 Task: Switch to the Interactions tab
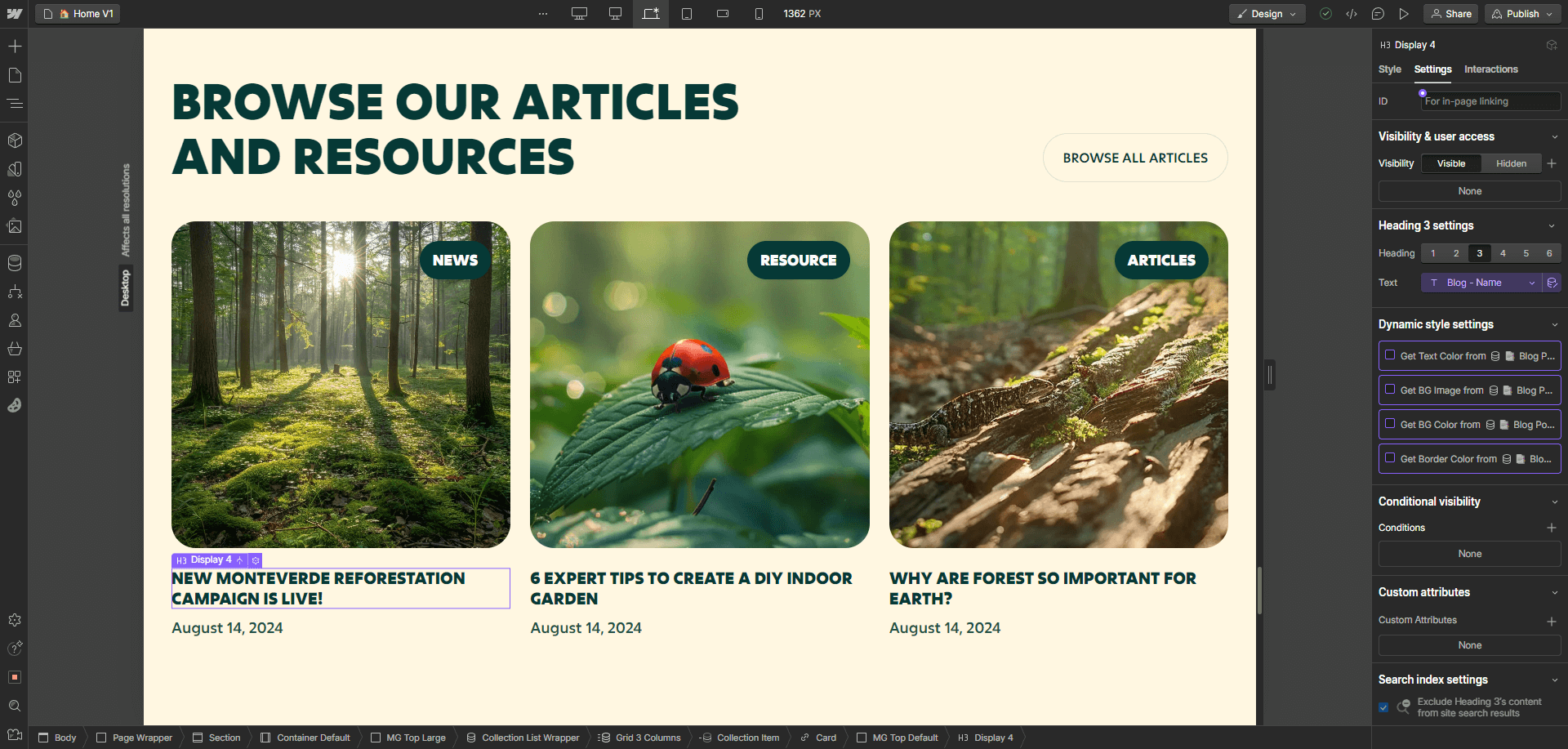tap(1491, 69)
